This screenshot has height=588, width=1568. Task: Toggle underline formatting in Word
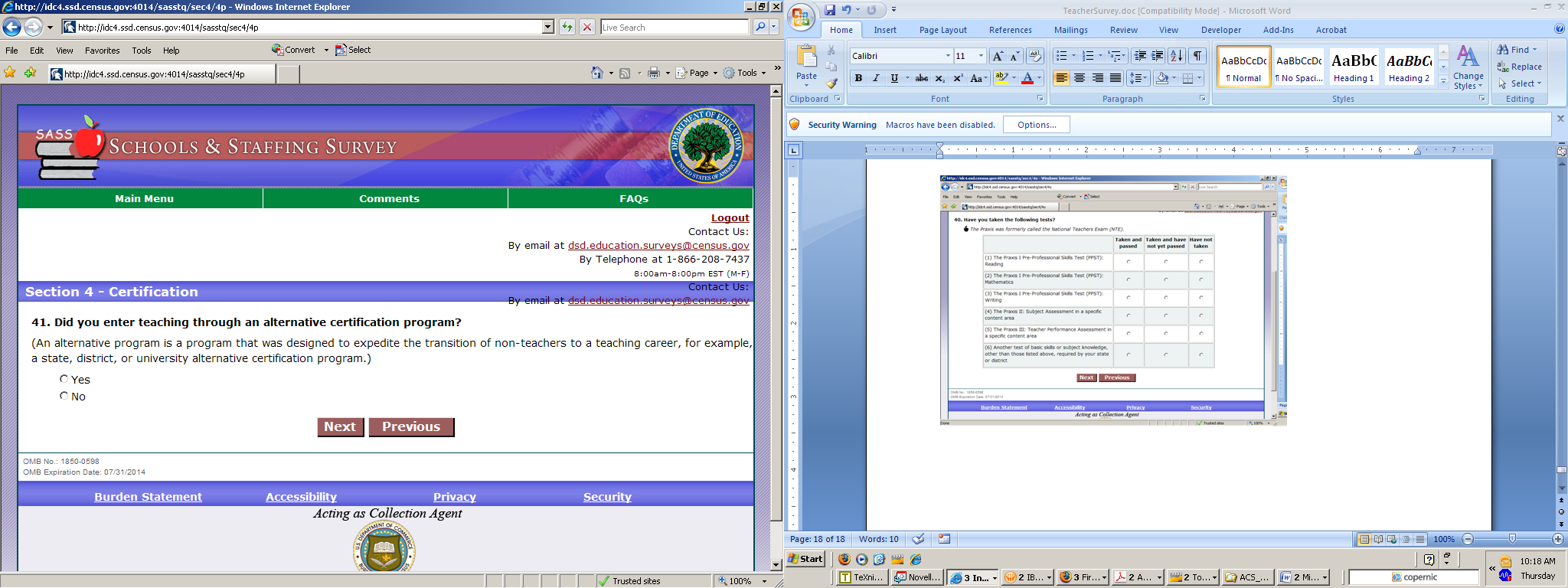click(x=893, y=78)
